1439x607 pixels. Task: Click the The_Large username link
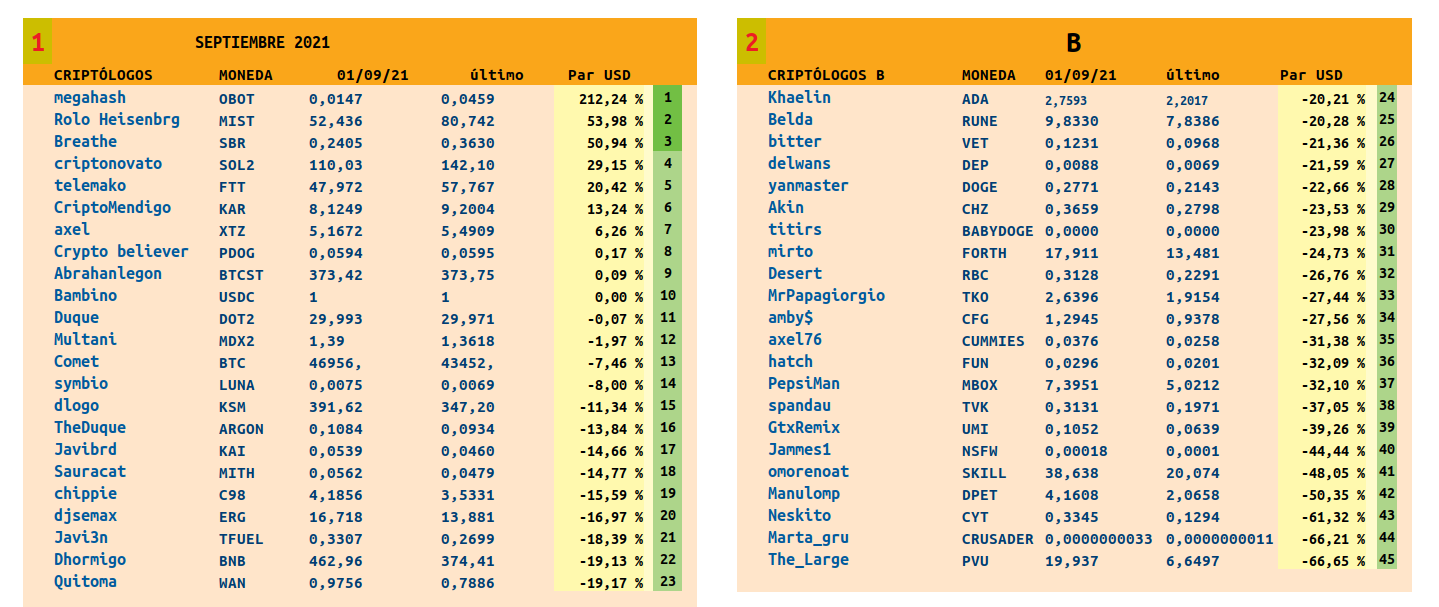tap(808, 560)
